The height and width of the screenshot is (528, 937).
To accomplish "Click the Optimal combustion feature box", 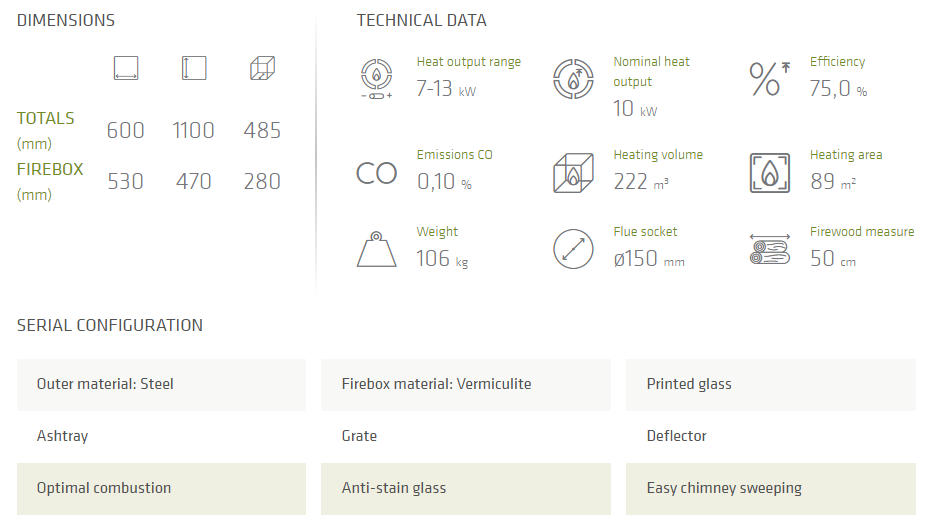I will (161, 488).
